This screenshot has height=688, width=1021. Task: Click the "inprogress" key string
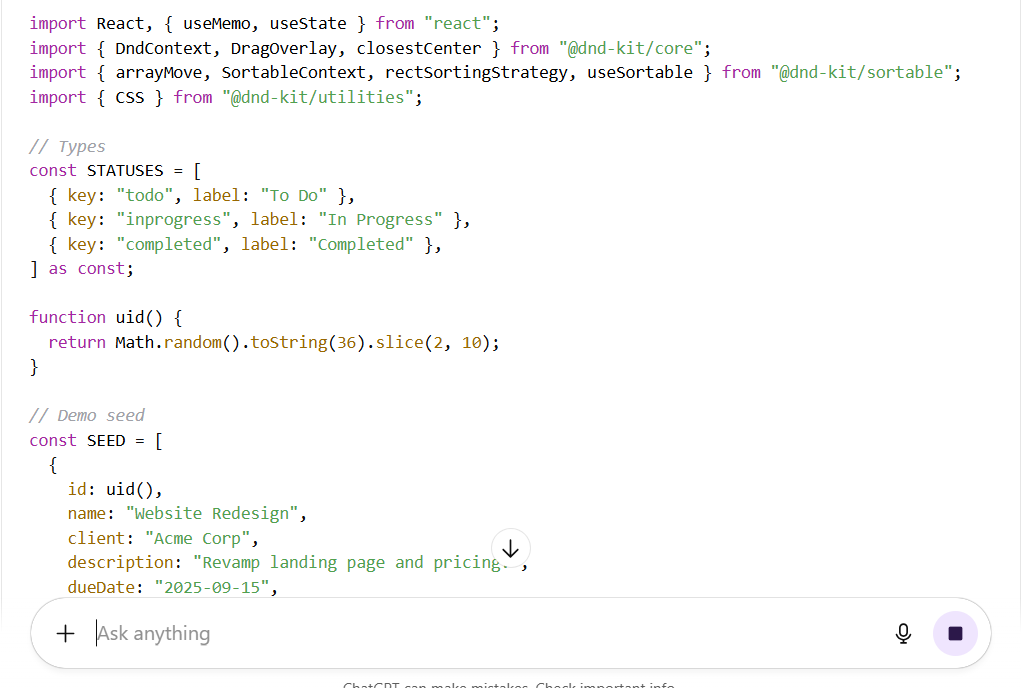[x=173, y=219]
